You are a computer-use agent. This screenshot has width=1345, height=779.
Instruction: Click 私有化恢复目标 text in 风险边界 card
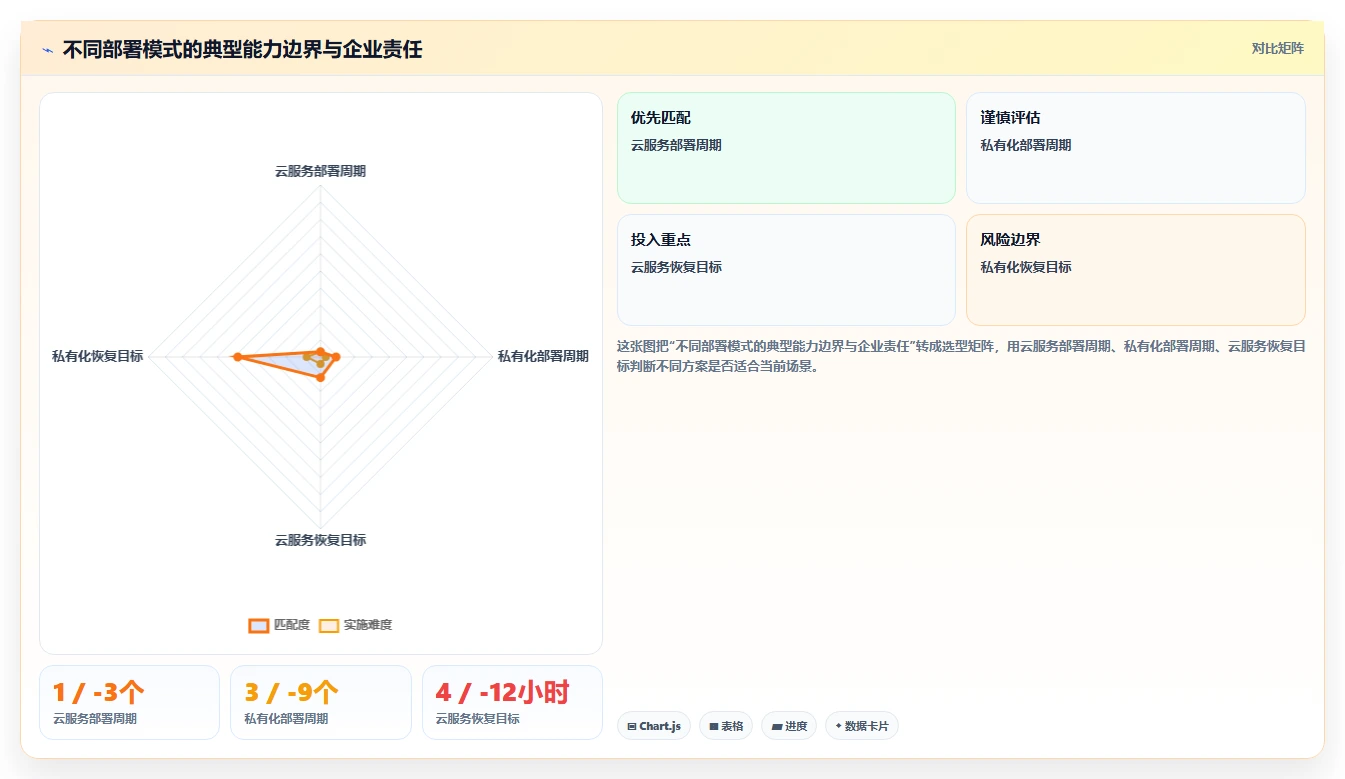pos(1025,267)
